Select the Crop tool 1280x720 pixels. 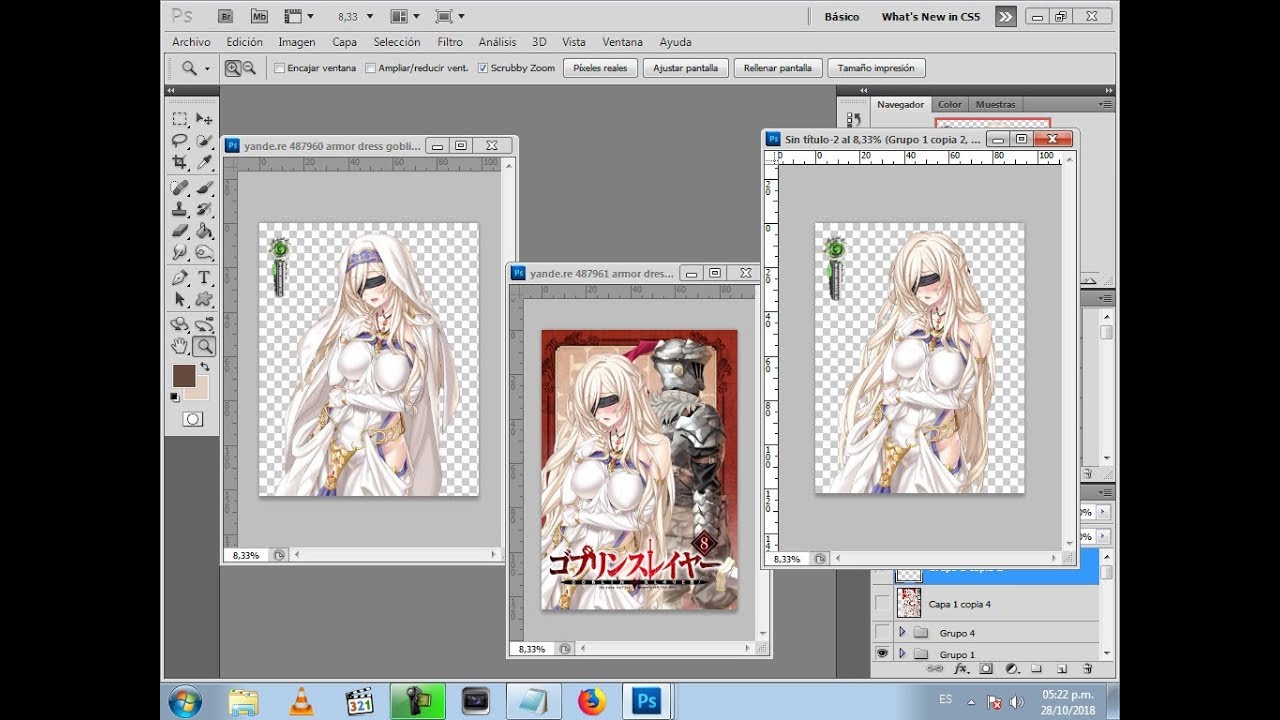coord(180,162)
